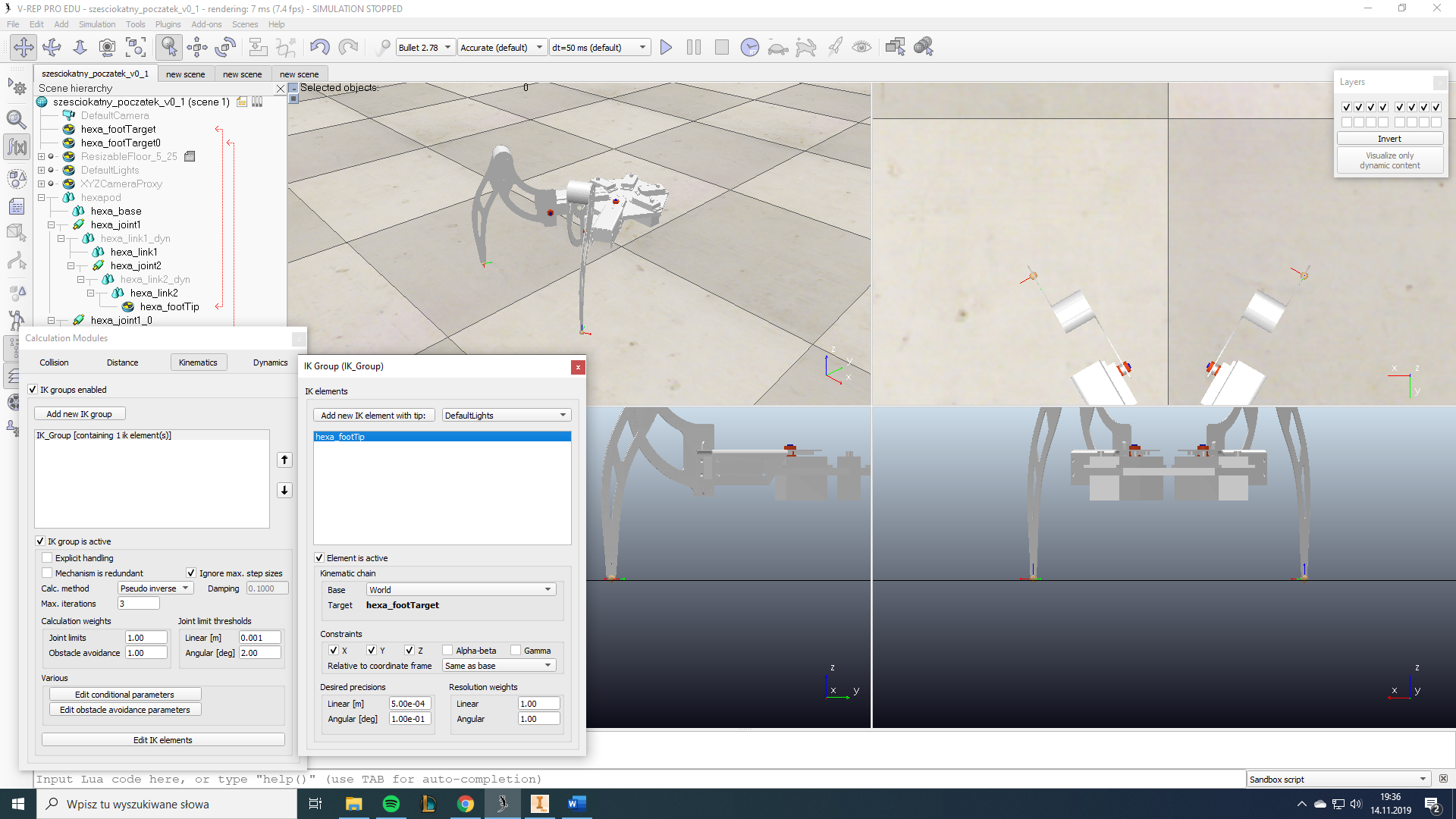This screenshot has height=819, width=1456.
Task: Choose the object/item shift tool
Action: tap(197, 47)
